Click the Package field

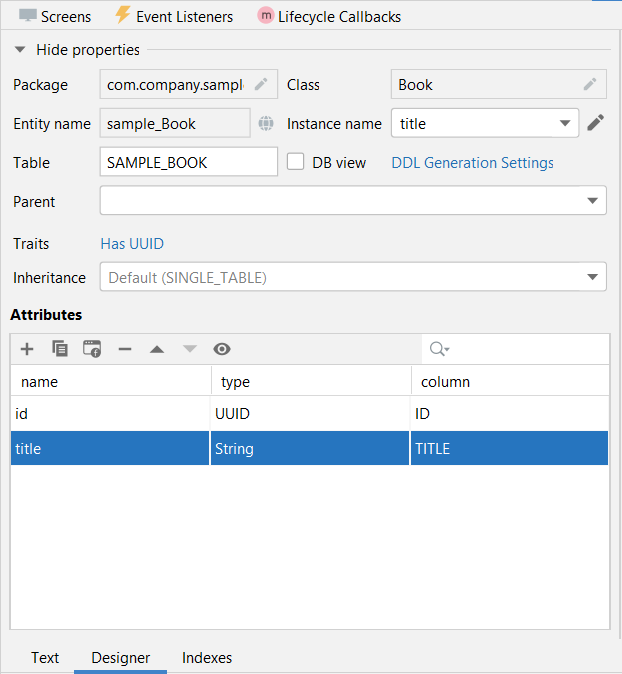coord(189,84)
